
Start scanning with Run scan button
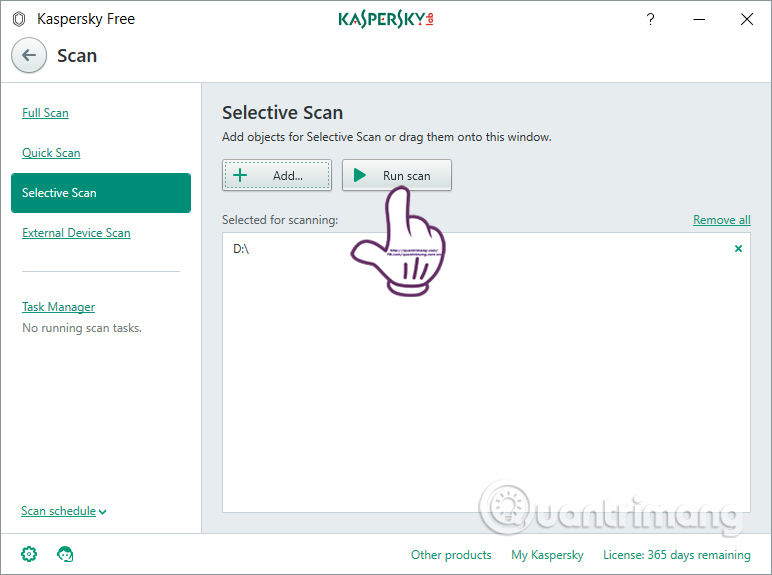[x=397, y=175]
